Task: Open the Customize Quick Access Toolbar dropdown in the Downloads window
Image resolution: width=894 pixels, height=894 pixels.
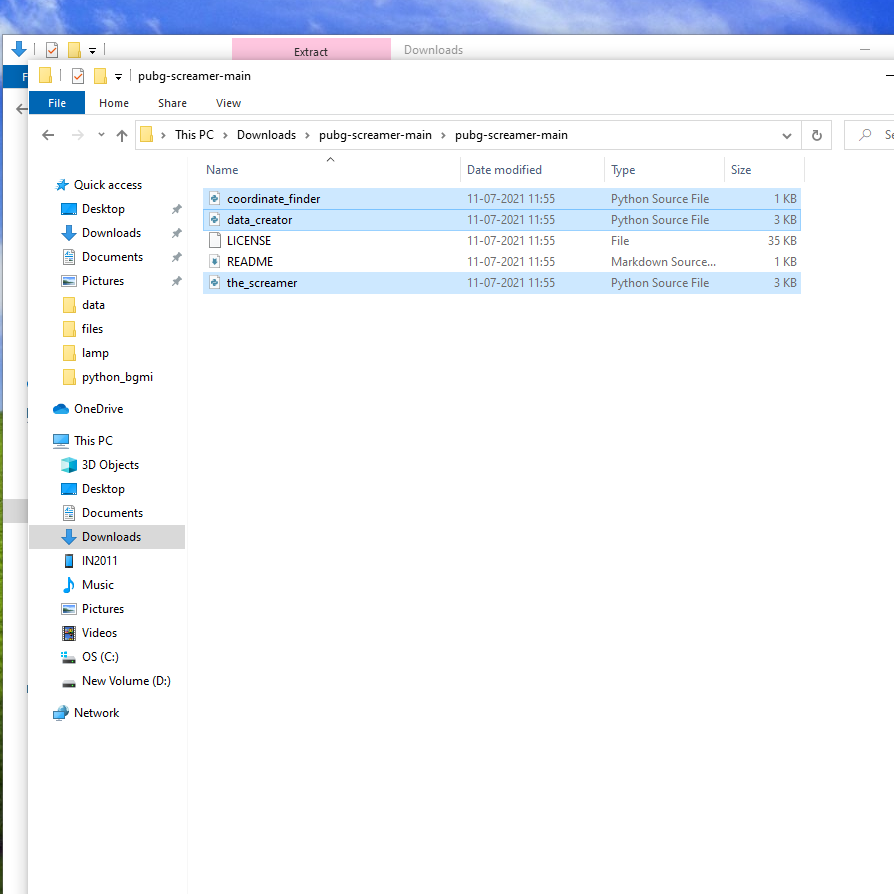Action: point(92,51)
